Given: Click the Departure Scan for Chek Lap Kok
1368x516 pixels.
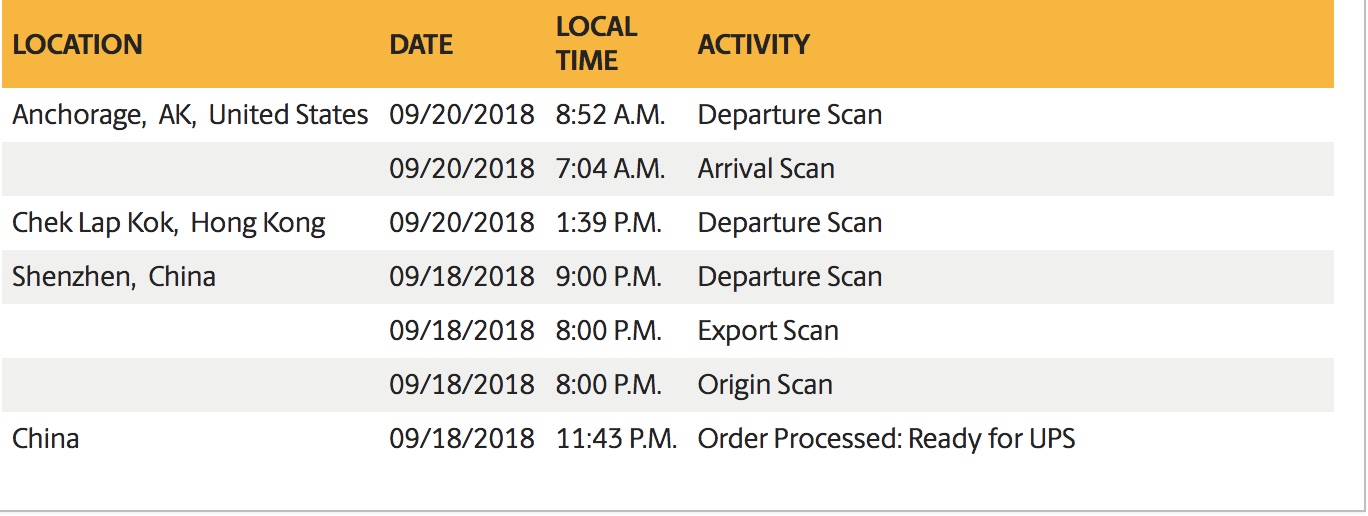Looking at the screenshot, I should point(789,223).
